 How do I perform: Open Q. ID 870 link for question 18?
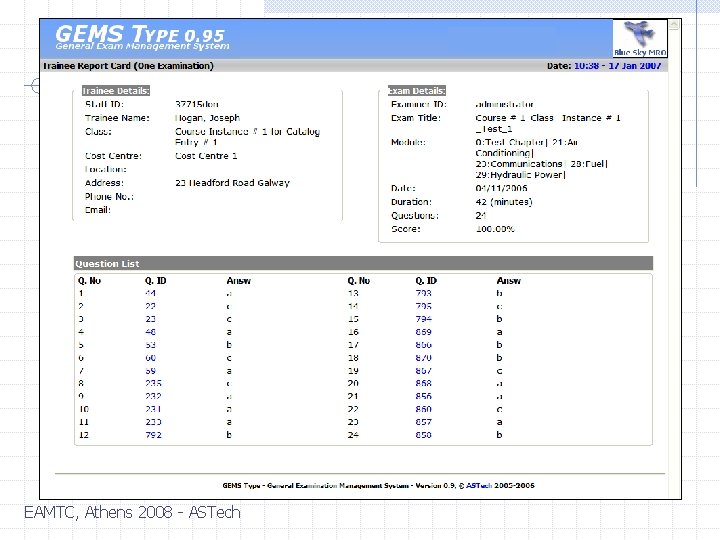coord(423,357)
